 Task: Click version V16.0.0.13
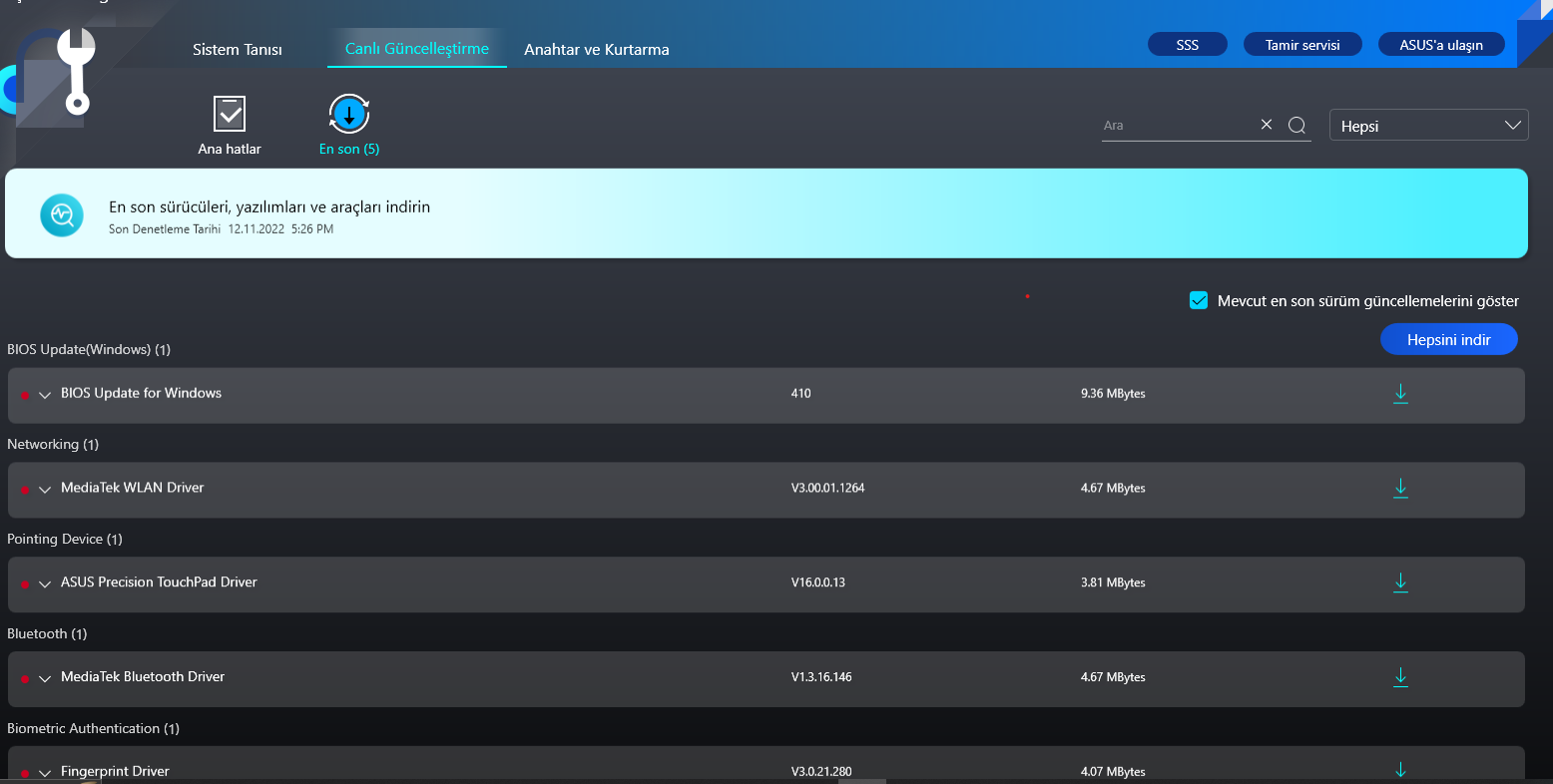point(818,583)
